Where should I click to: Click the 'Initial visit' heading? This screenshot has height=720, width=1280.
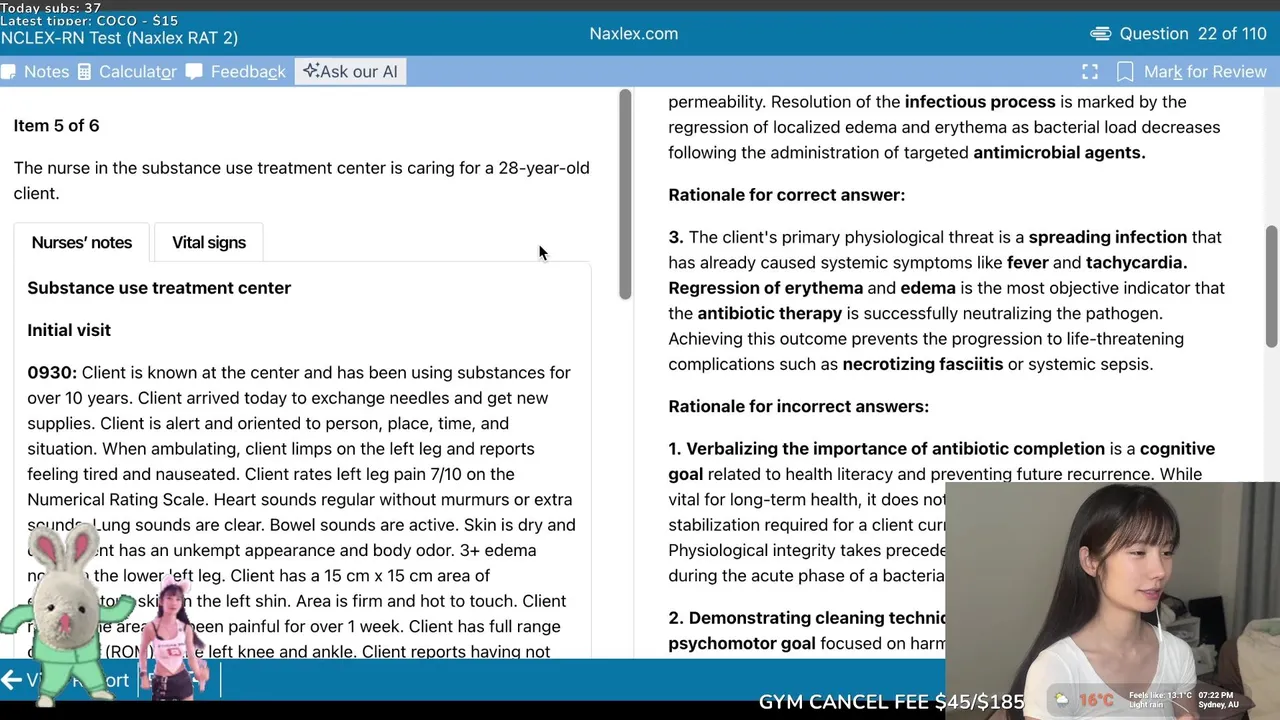click(x=69, y=330)
